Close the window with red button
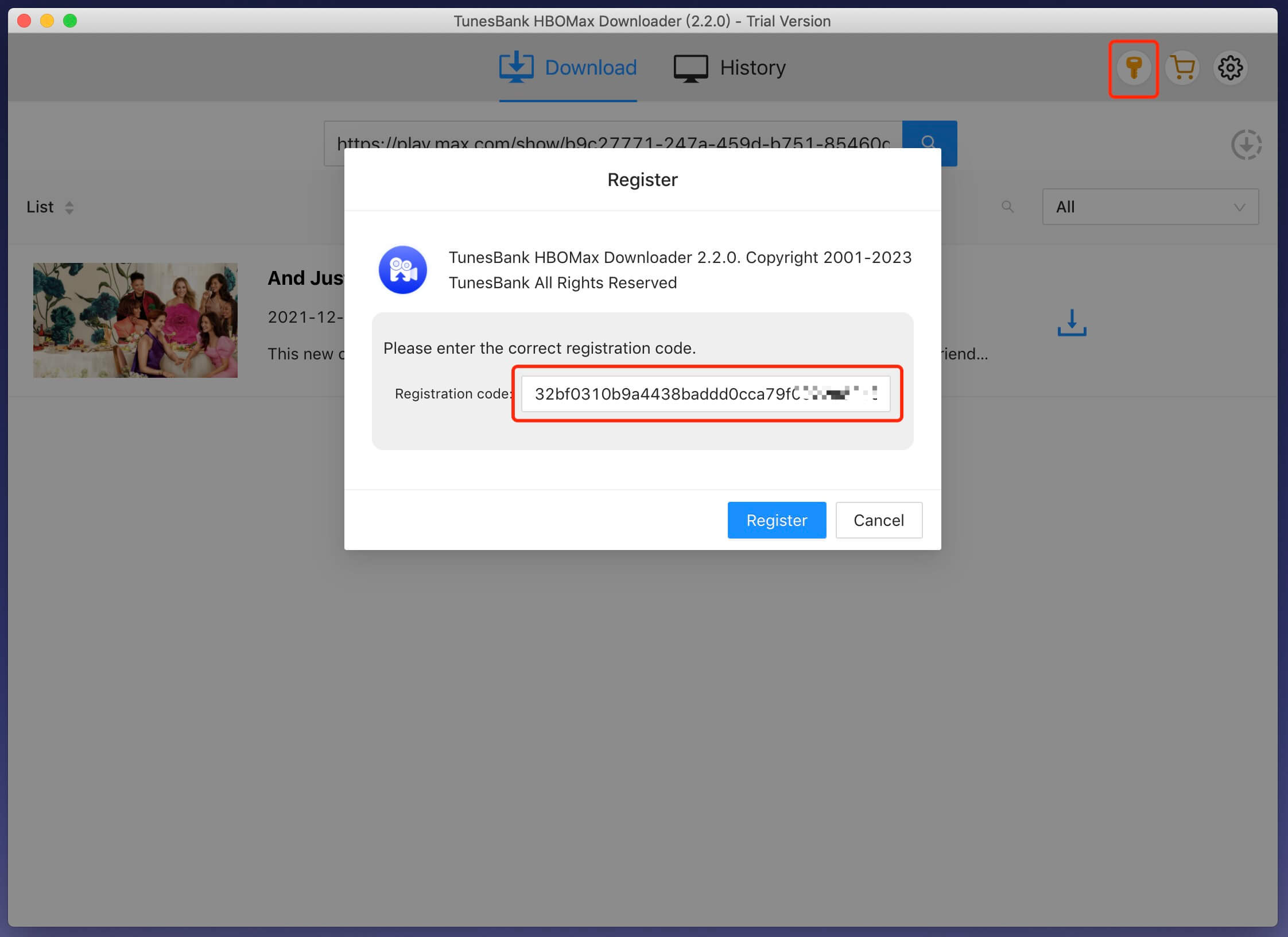Viewport: 1288px width, 937px height. pyautogui.click(x=24, y=21)
